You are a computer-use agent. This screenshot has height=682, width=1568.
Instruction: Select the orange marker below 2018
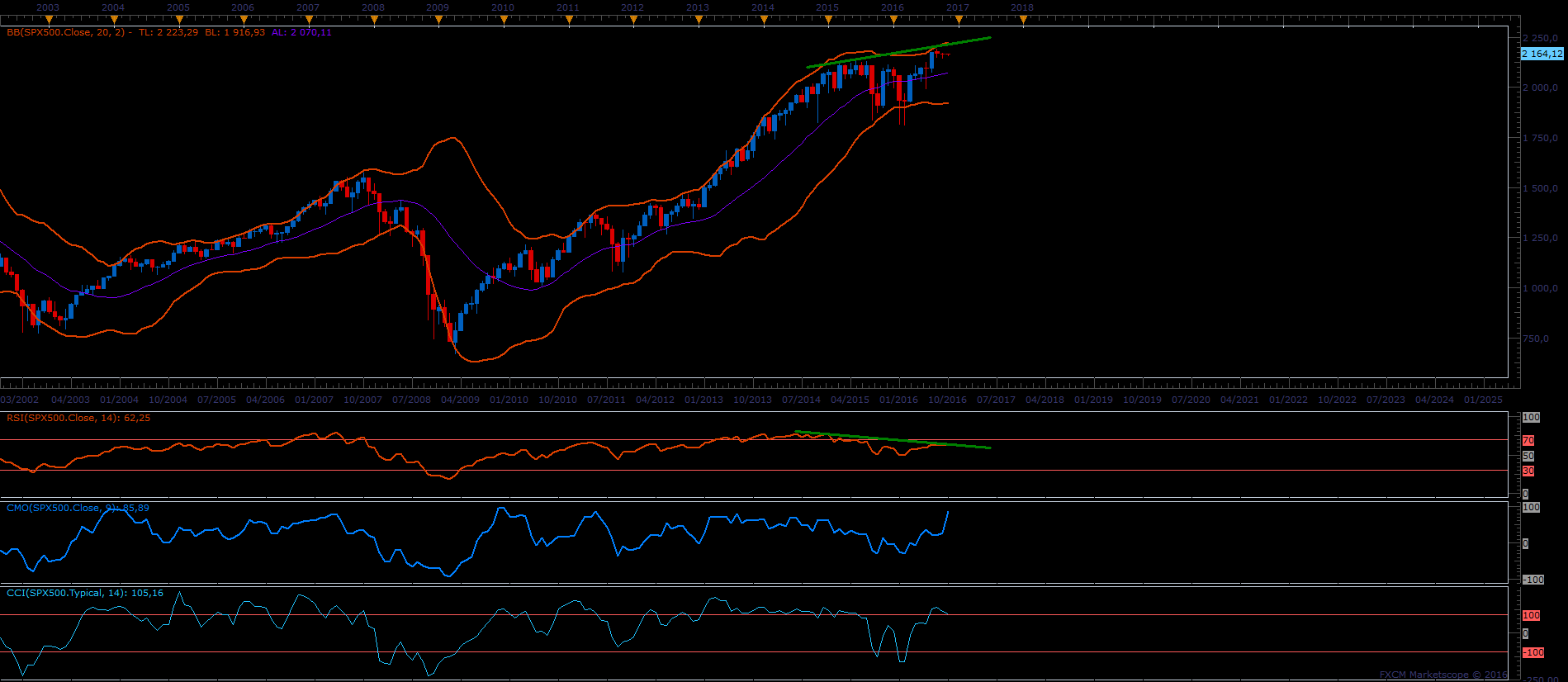click(1022, 20)
